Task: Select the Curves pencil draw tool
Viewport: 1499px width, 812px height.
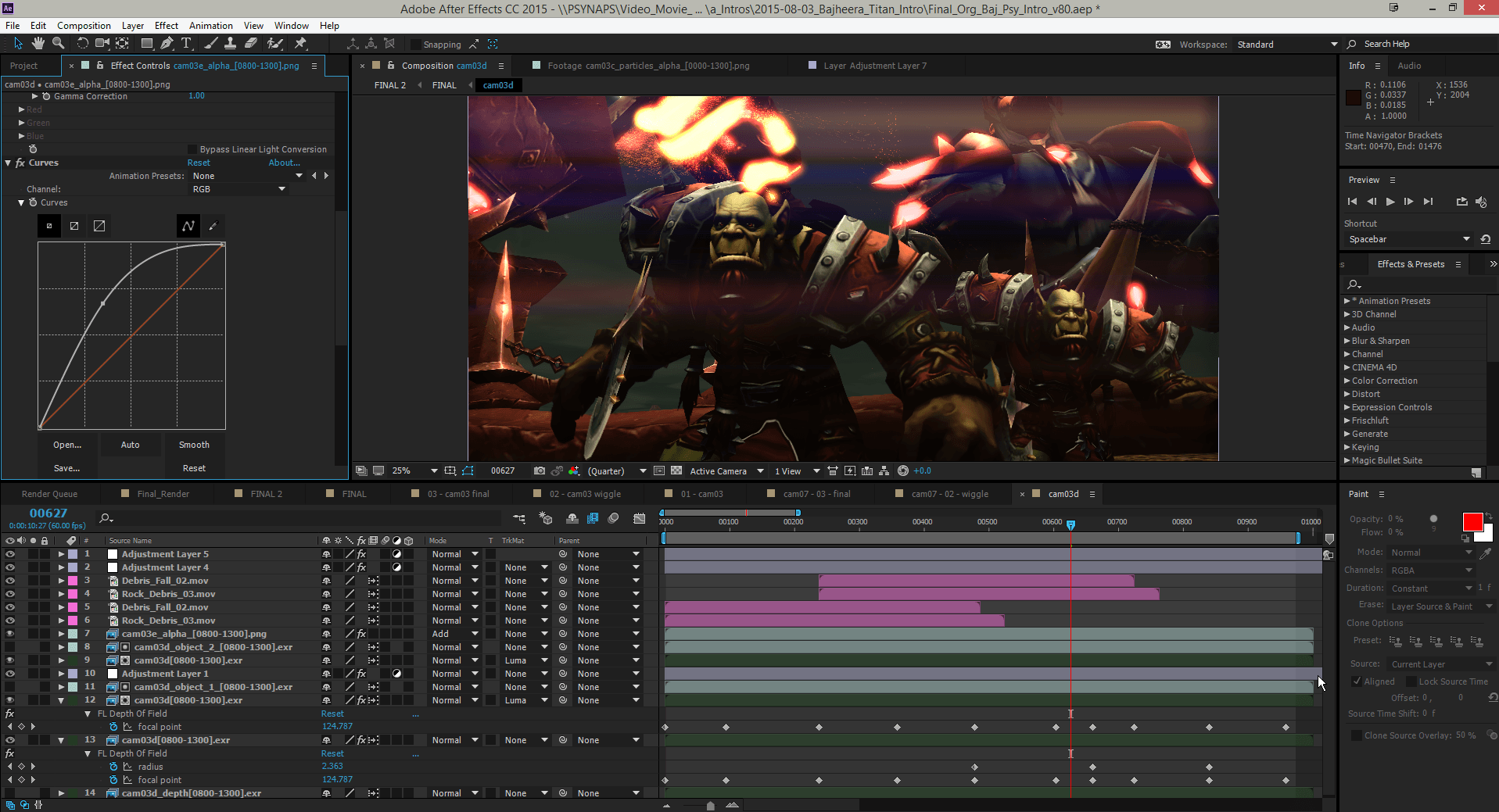Action: [x=213, y=226]
